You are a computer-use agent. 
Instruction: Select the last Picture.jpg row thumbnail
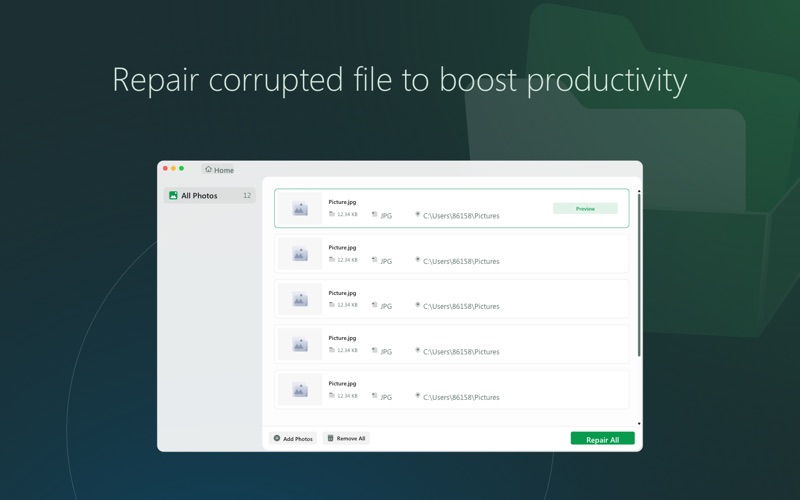[300, 390]
